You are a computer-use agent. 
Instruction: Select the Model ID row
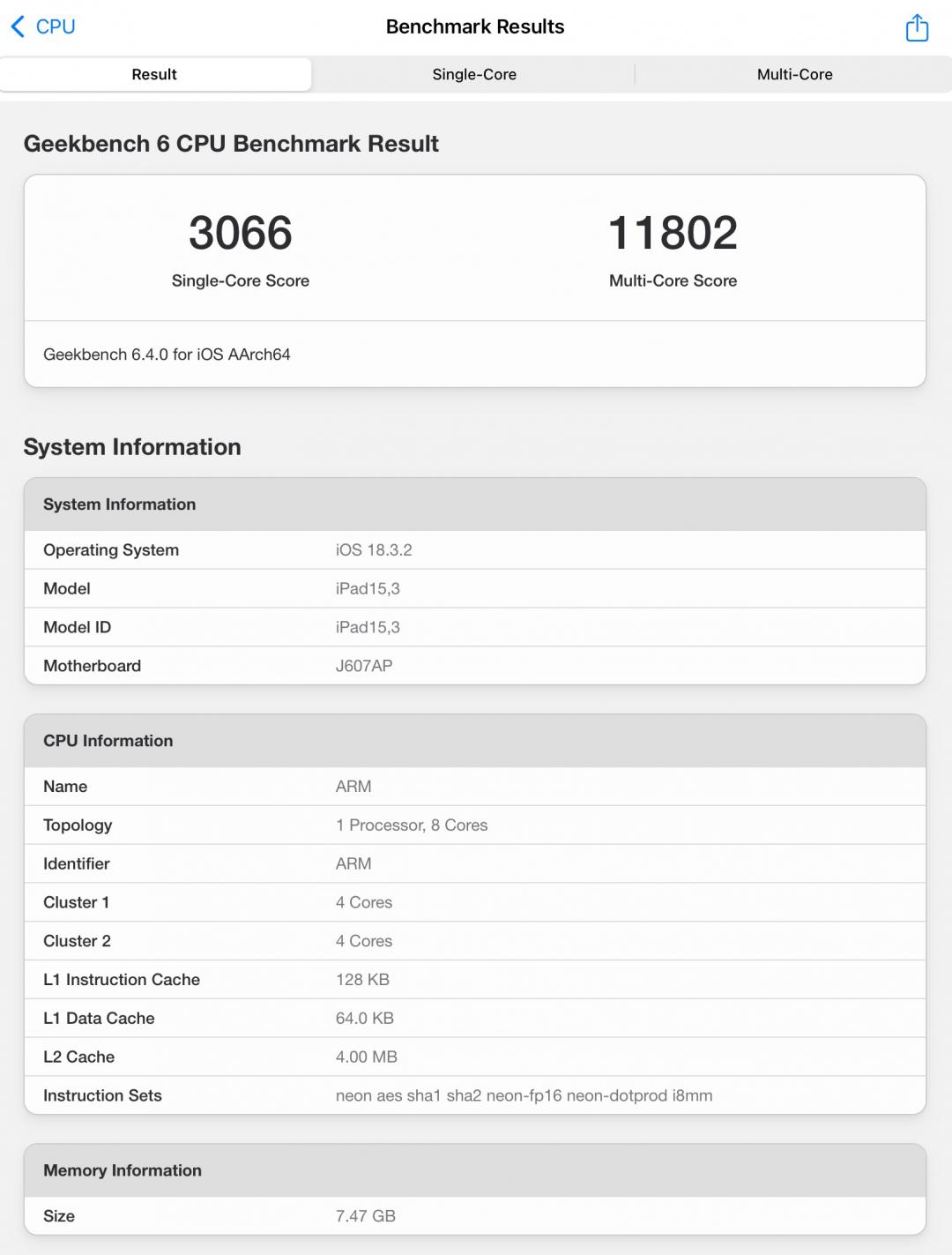(x=474, y=627)
